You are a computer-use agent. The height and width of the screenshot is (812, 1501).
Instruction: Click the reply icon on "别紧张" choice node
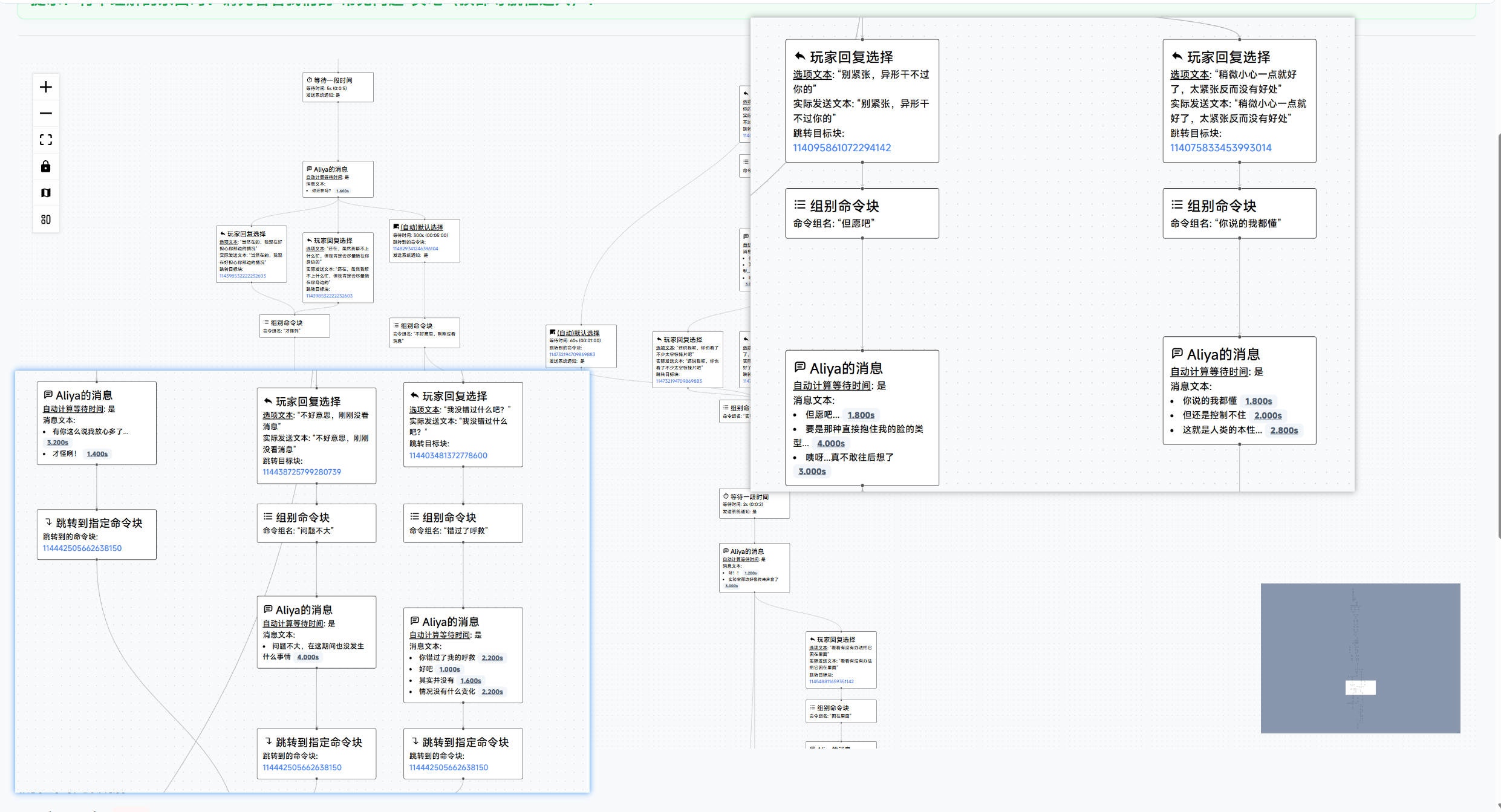point(799,56)
